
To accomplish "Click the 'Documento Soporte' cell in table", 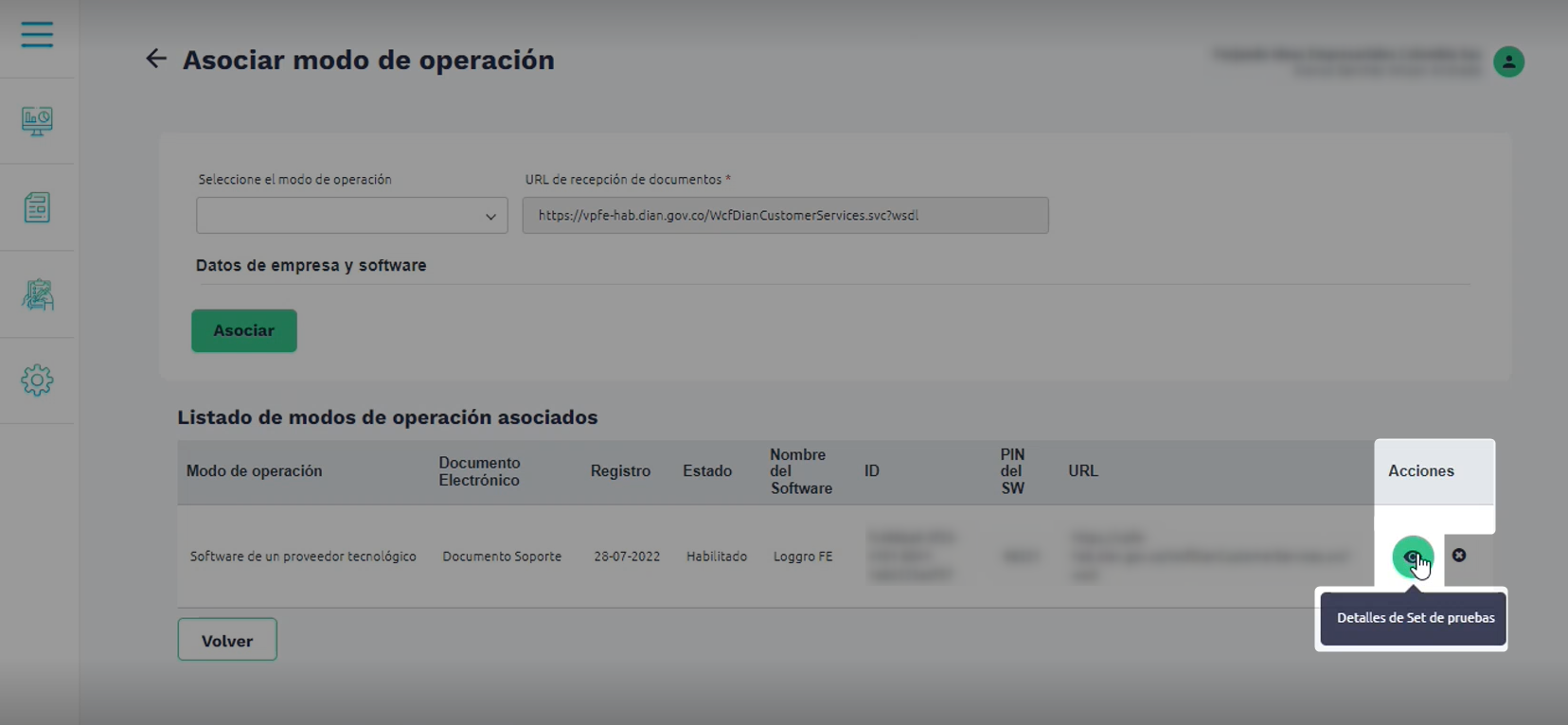I will [x=502, y=557].
